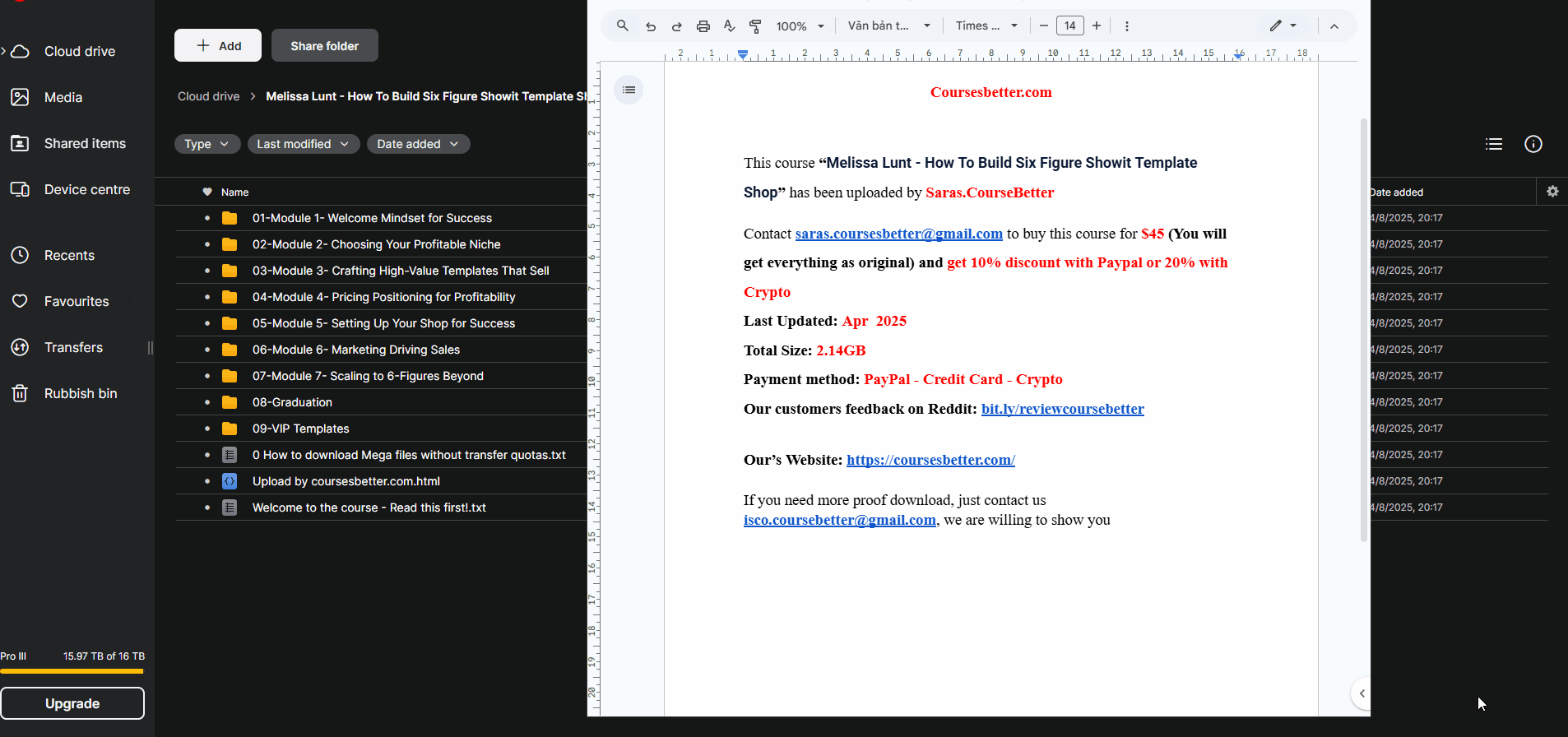Increase the font size
The image size is (1568, 737).
pos(1097,26)
